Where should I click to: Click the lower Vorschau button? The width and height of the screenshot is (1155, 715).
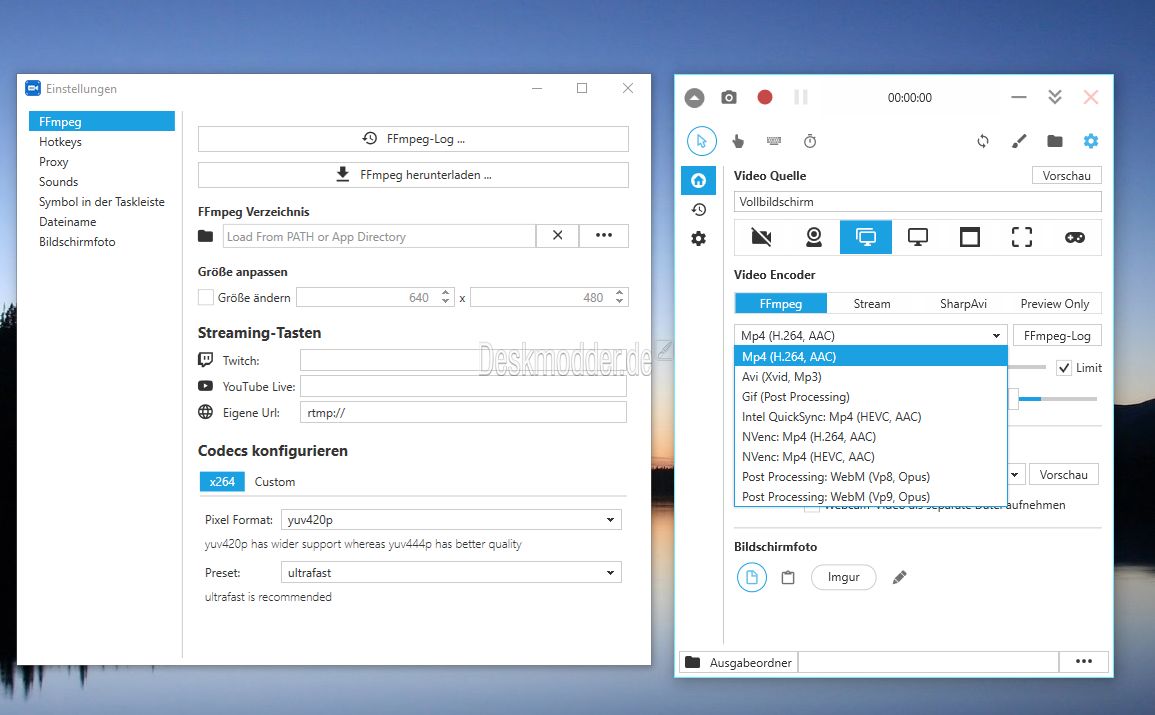(1063, 475)
